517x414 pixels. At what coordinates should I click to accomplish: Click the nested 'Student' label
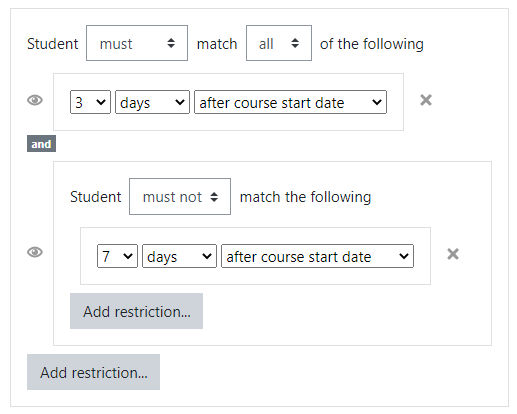[96, 197]
